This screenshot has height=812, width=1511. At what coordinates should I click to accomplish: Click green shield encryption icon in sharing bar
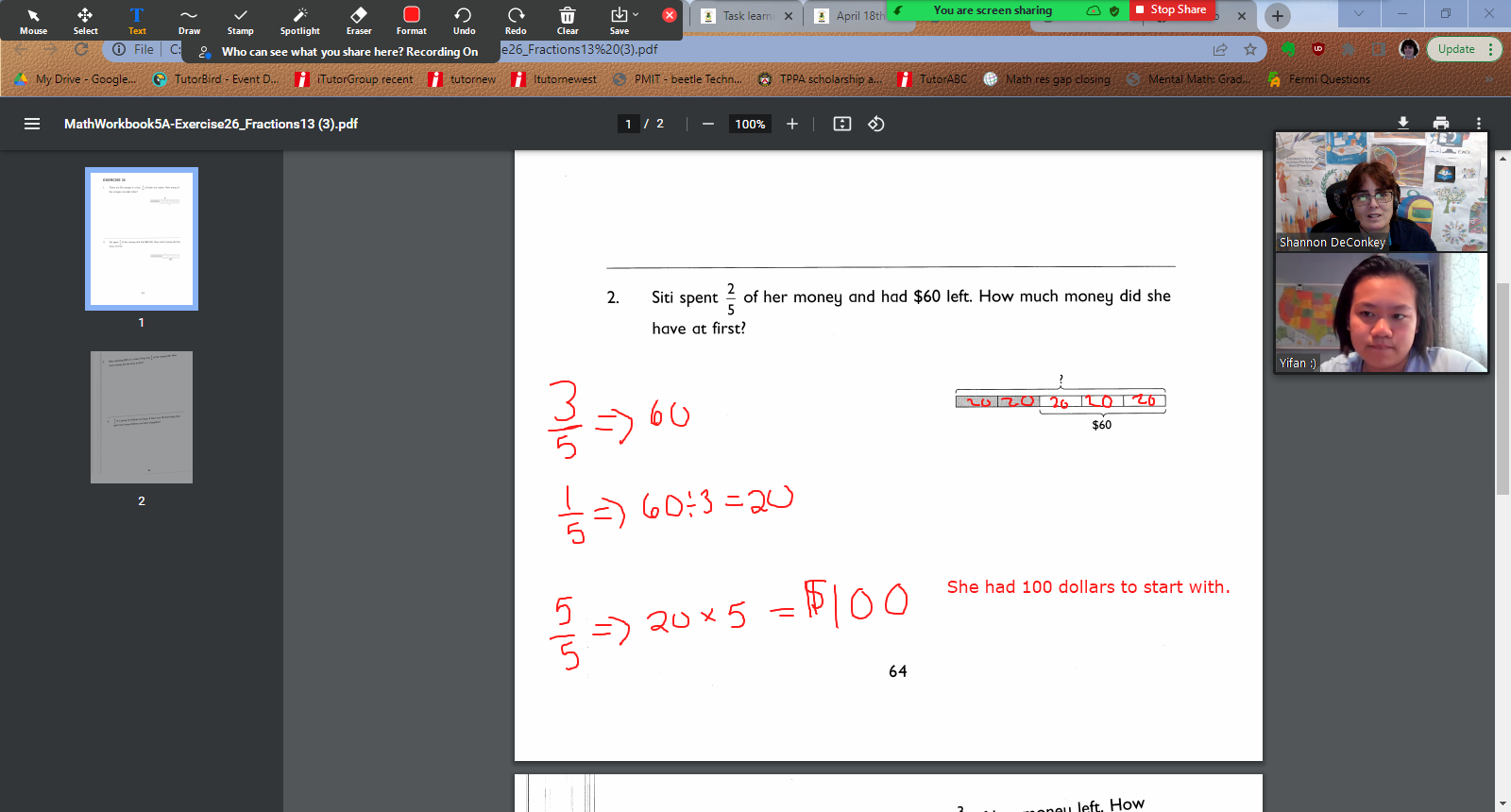(1114, 10)
